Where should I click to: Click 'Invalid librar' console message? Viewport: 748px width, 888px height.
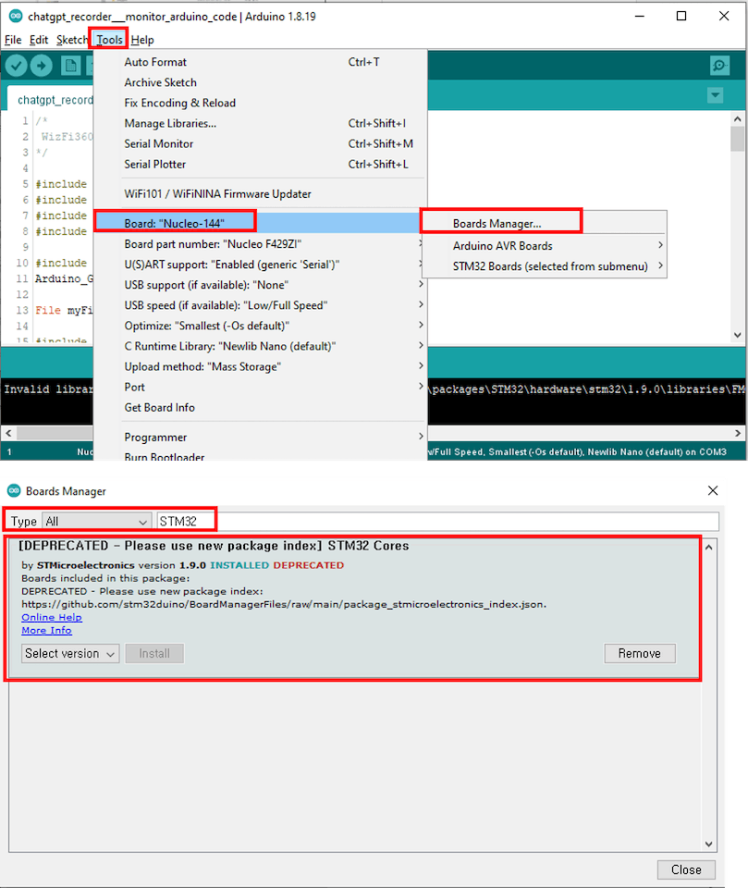(48, 389)
